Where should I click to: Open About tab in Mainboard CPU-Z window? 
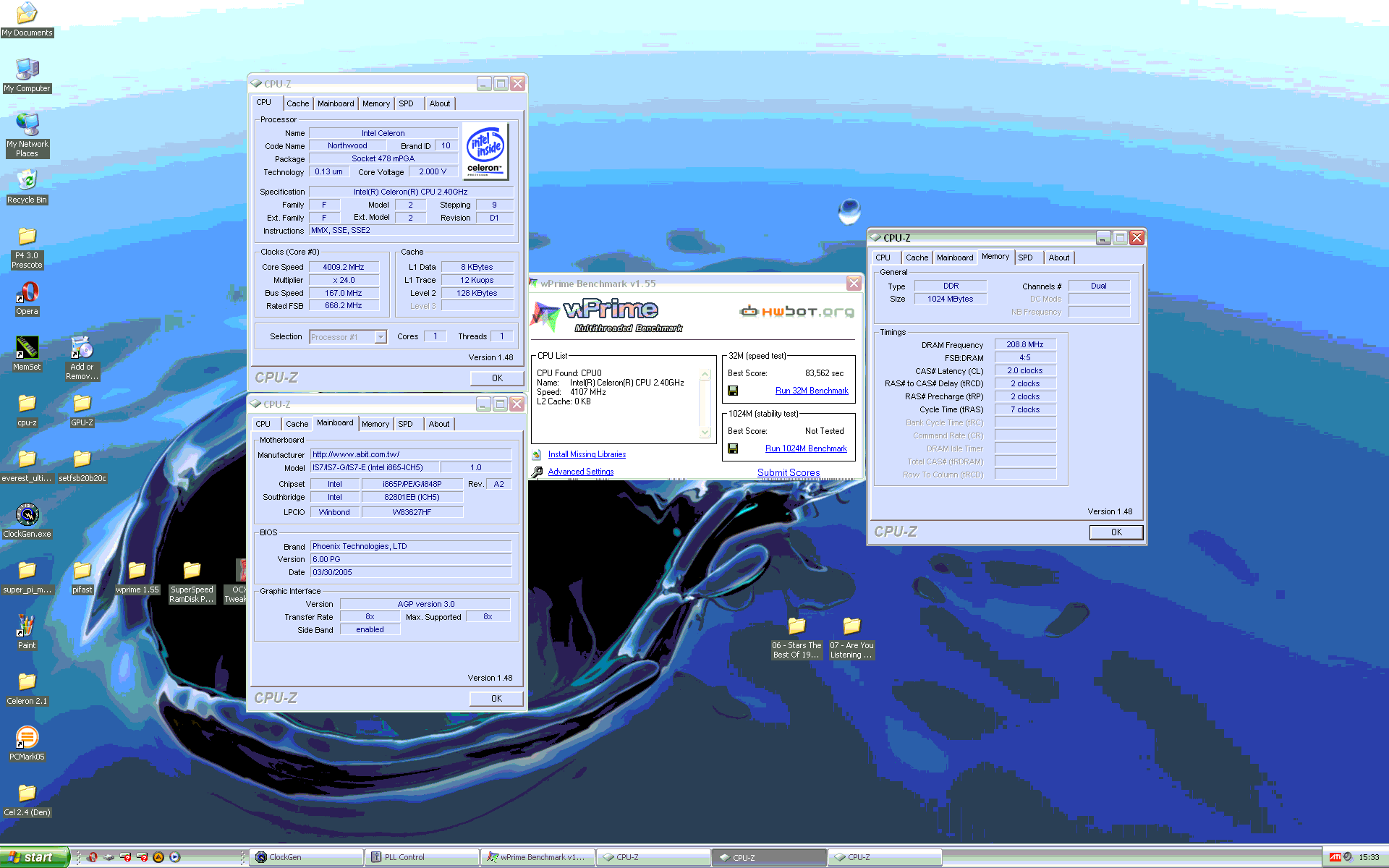[x=438, y=424]
